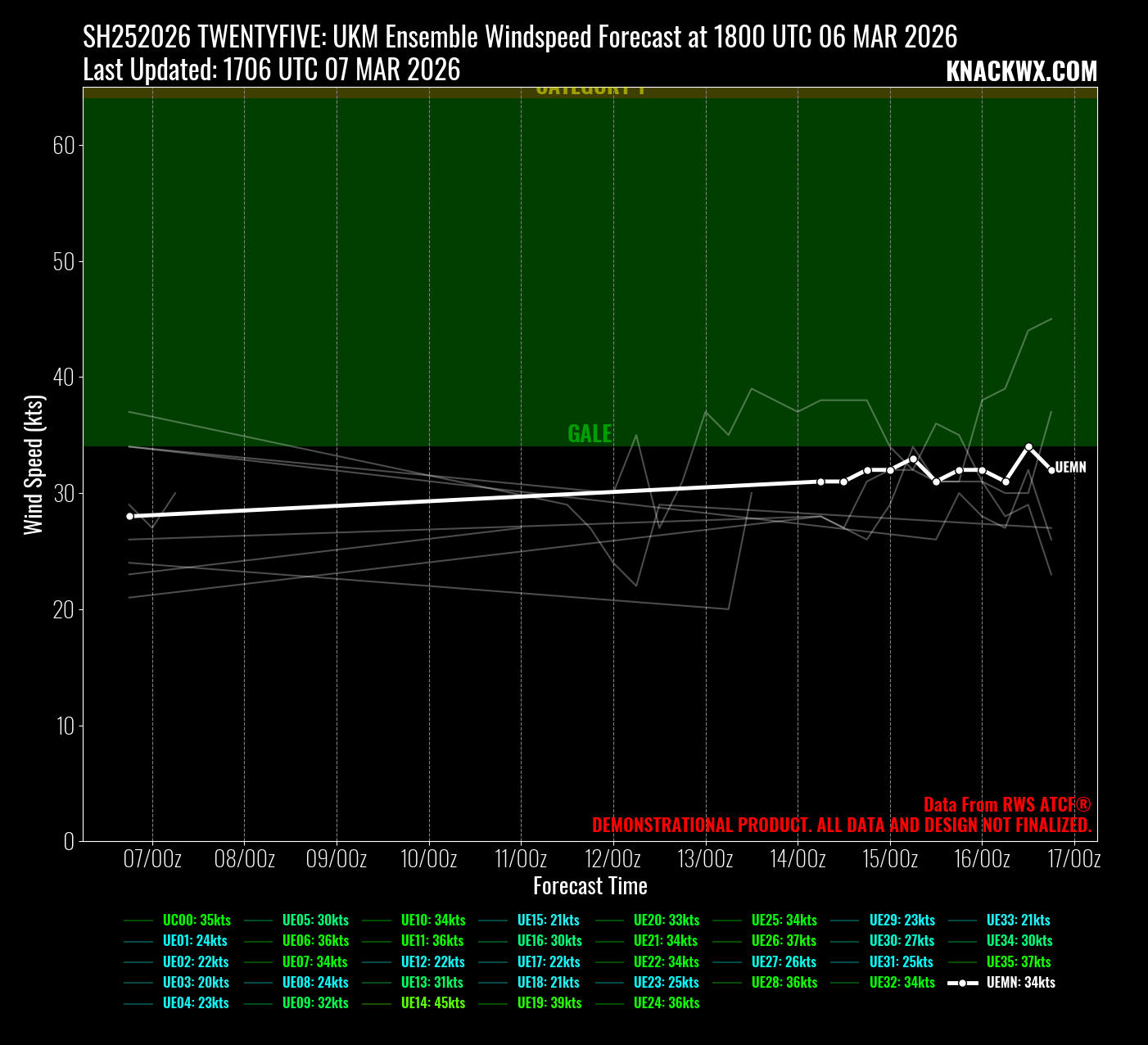Click the UE03: 20kts legend entry
Viewport: 1148px width, 1045px height.
pos(196,982)
